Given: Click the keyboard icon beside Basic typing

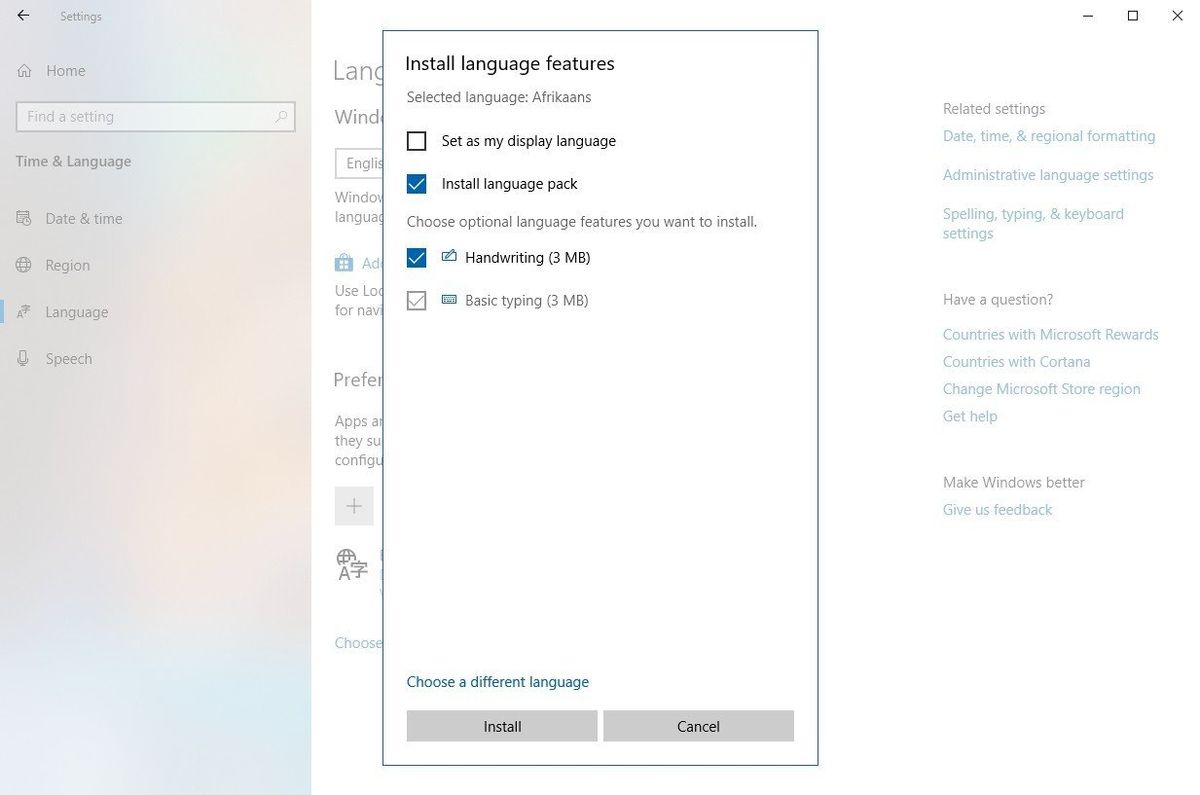Looking at the screenshot, I should coord(447,299).
